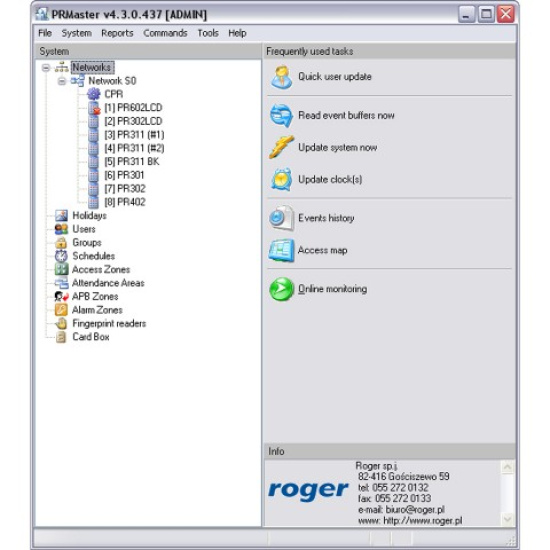The width and height of the screenshot is (550, 550).
Task: Click the [5] PR311 BK controller icon
Action: (93, 162)
